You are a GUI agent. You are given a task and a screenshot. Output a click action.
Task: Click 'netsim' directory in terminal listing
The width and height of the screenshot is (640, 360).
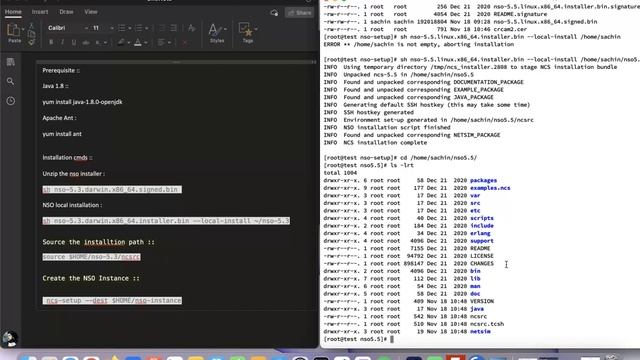pos(480,331)
